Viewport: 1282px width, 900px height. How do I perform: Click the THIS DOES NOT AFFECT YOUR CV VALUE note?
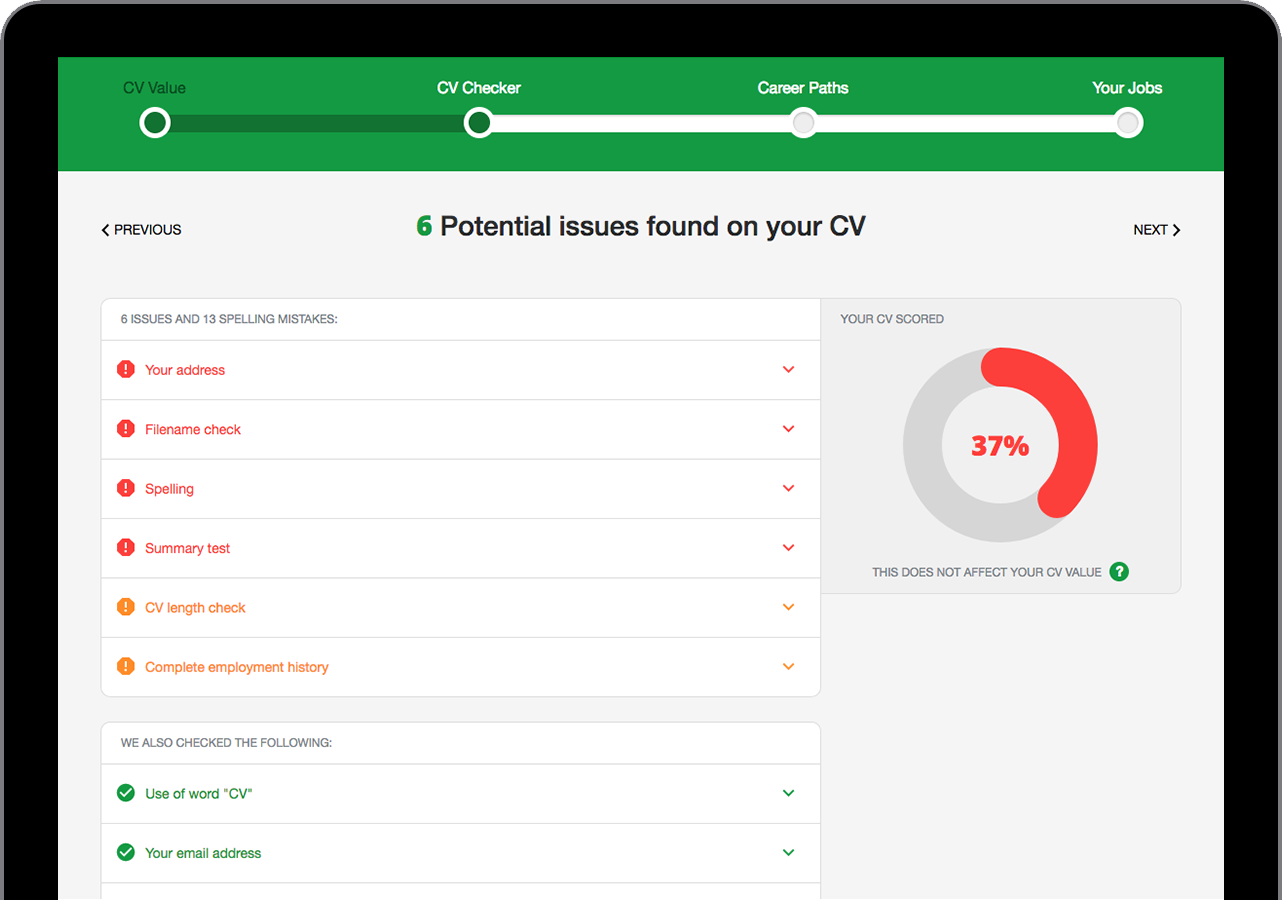tap(987, 573)
